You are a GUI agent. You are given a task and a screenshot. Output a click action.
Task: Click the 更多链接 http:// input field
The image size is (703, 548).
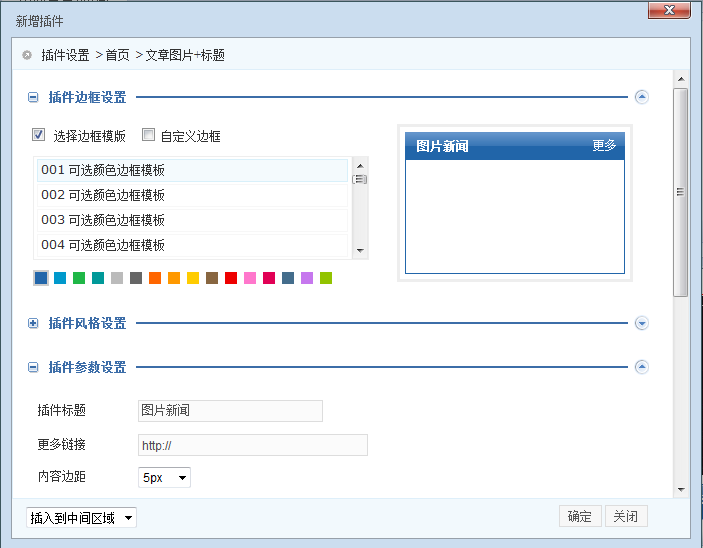[252, 445]
